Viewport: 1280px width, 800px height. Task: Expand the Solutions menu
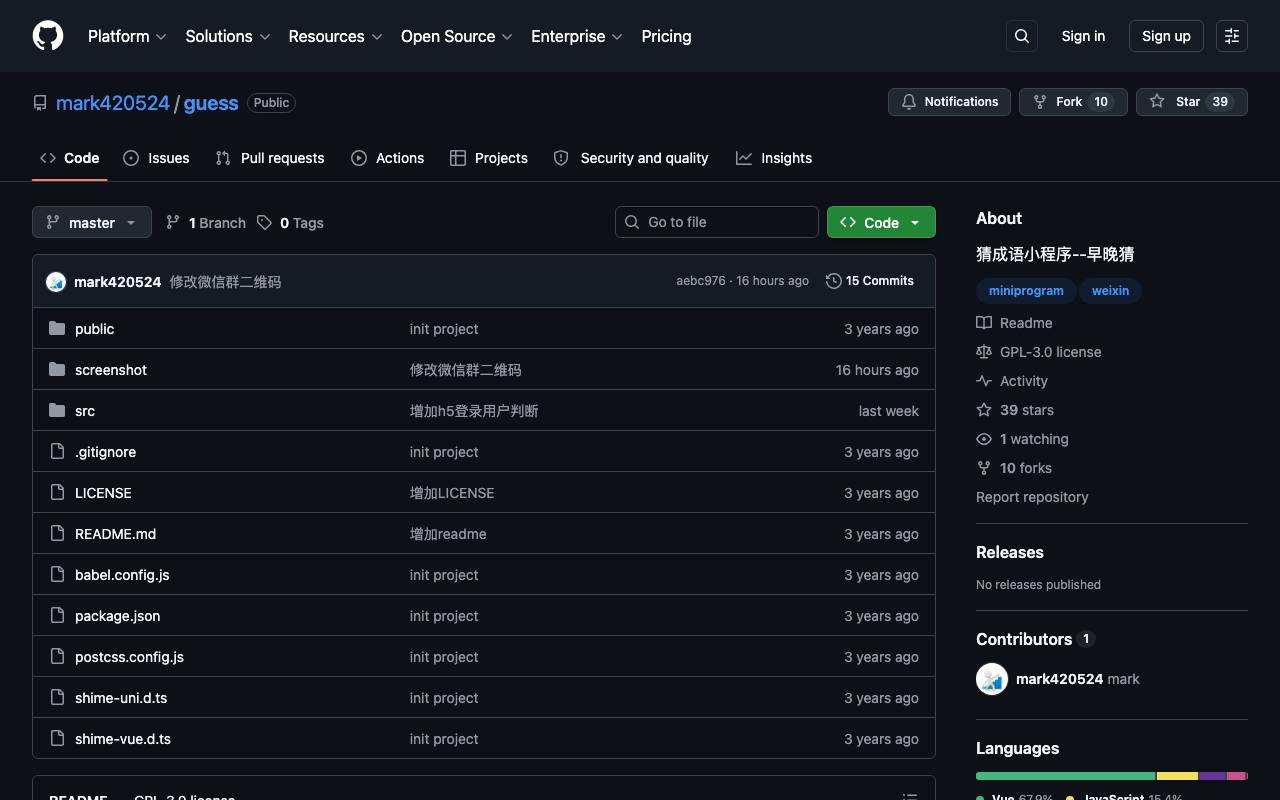(x=228, y=36)
